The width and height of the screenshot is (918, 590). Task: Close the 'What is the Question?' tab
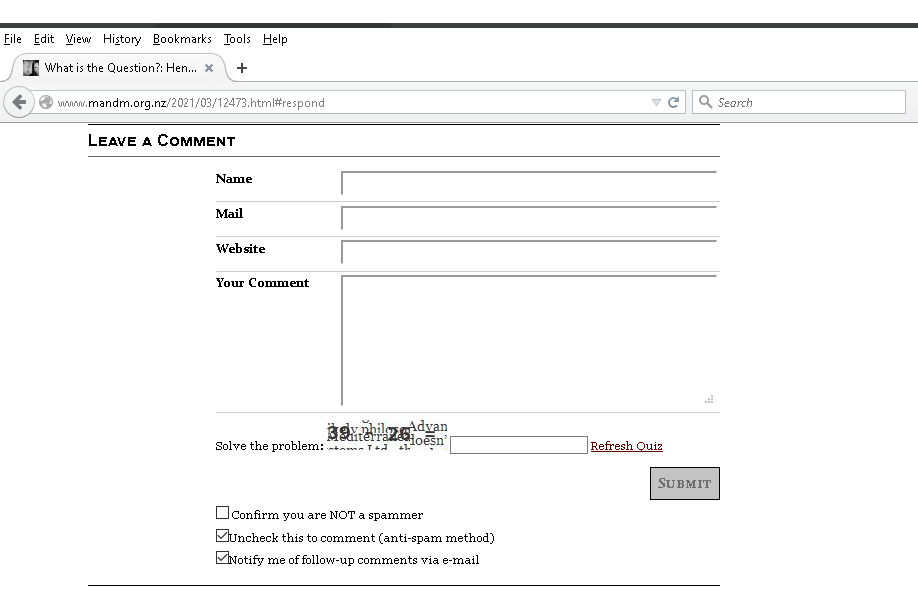[208, 68]
